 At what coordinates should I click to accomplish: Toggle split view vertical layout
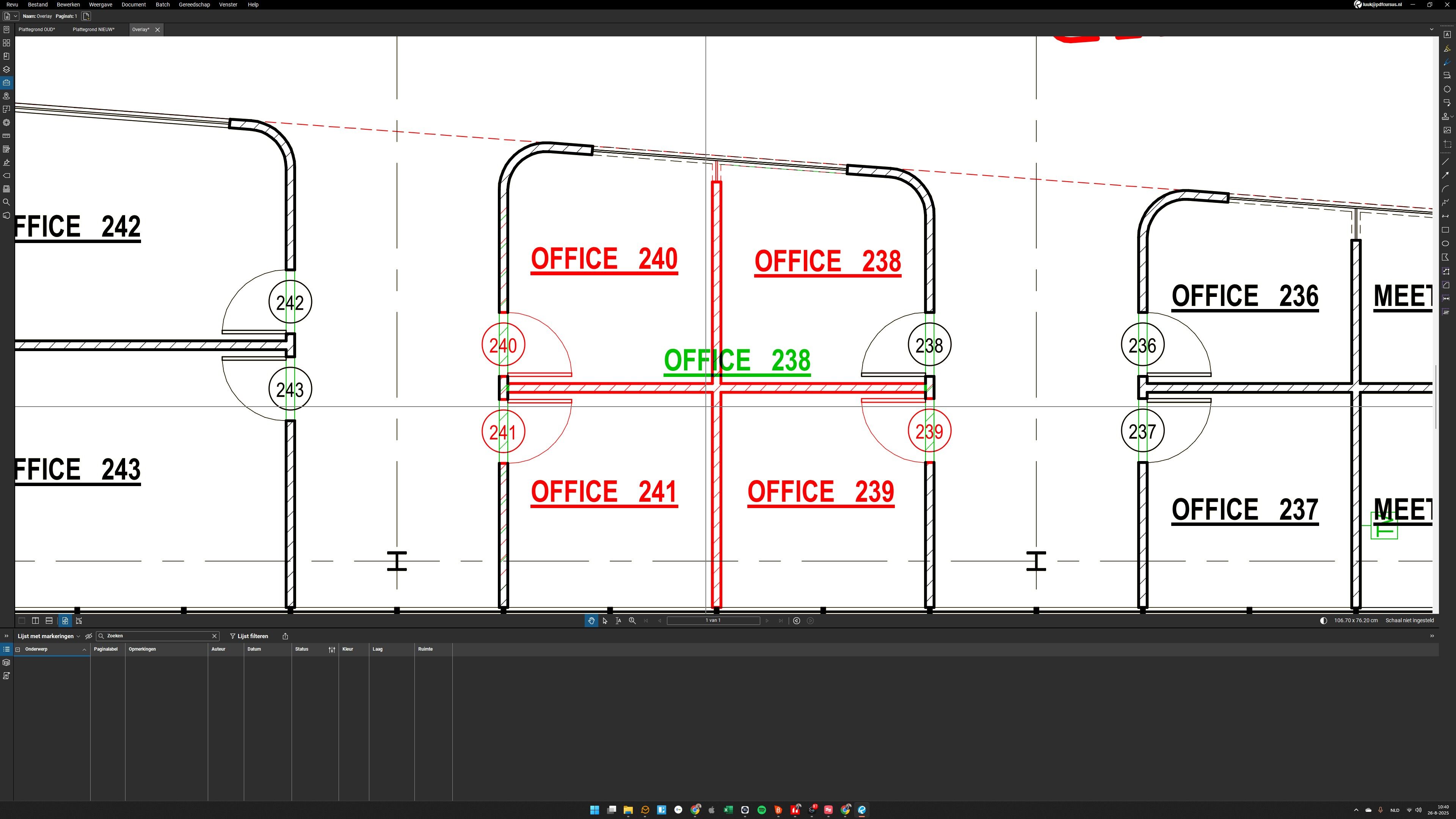[x=36, y=621]
